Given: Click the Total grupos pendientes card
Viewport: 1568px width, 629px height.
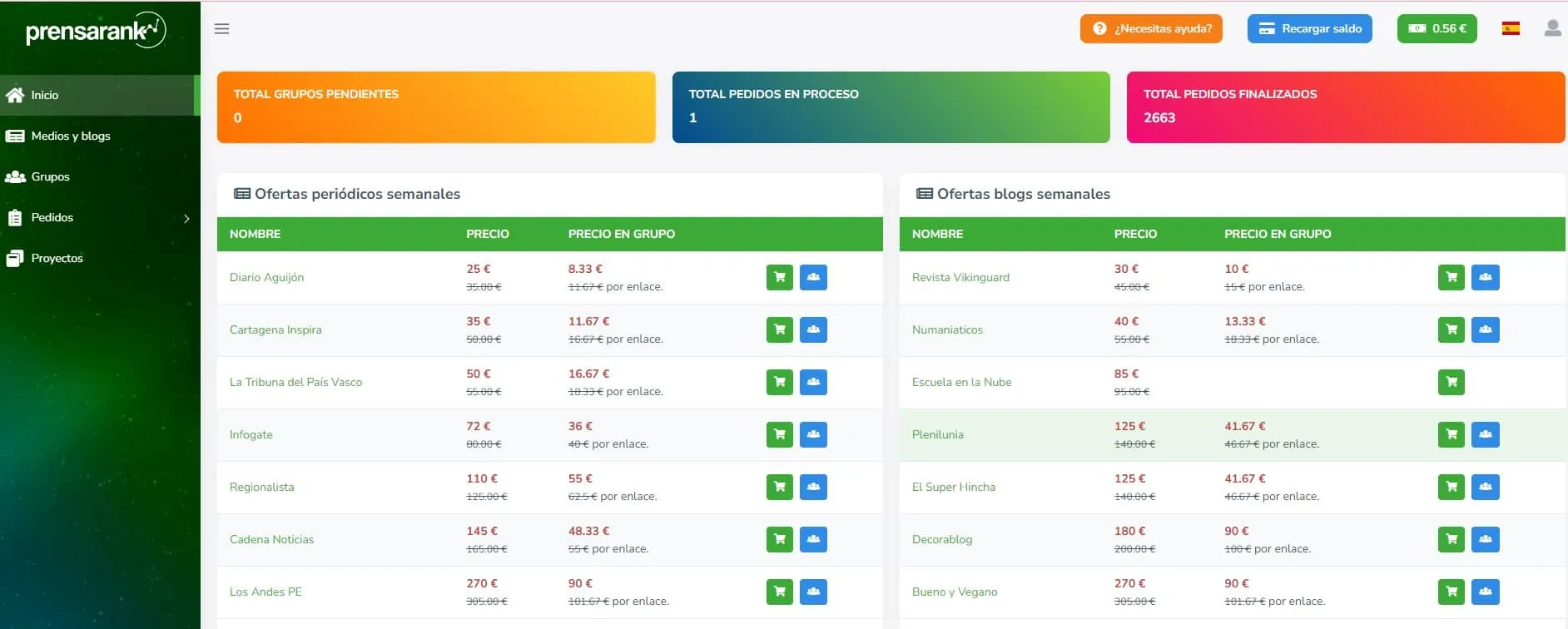Looking at the screenshot, I should pyautogui.click(x=436, y=107).
